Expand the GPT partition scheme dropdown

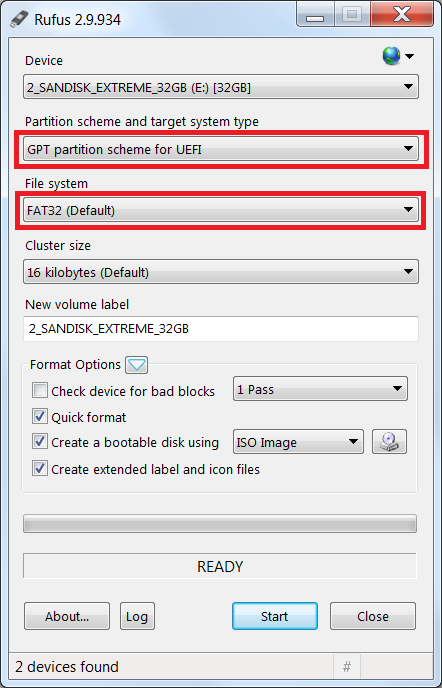tap(221, 149)
